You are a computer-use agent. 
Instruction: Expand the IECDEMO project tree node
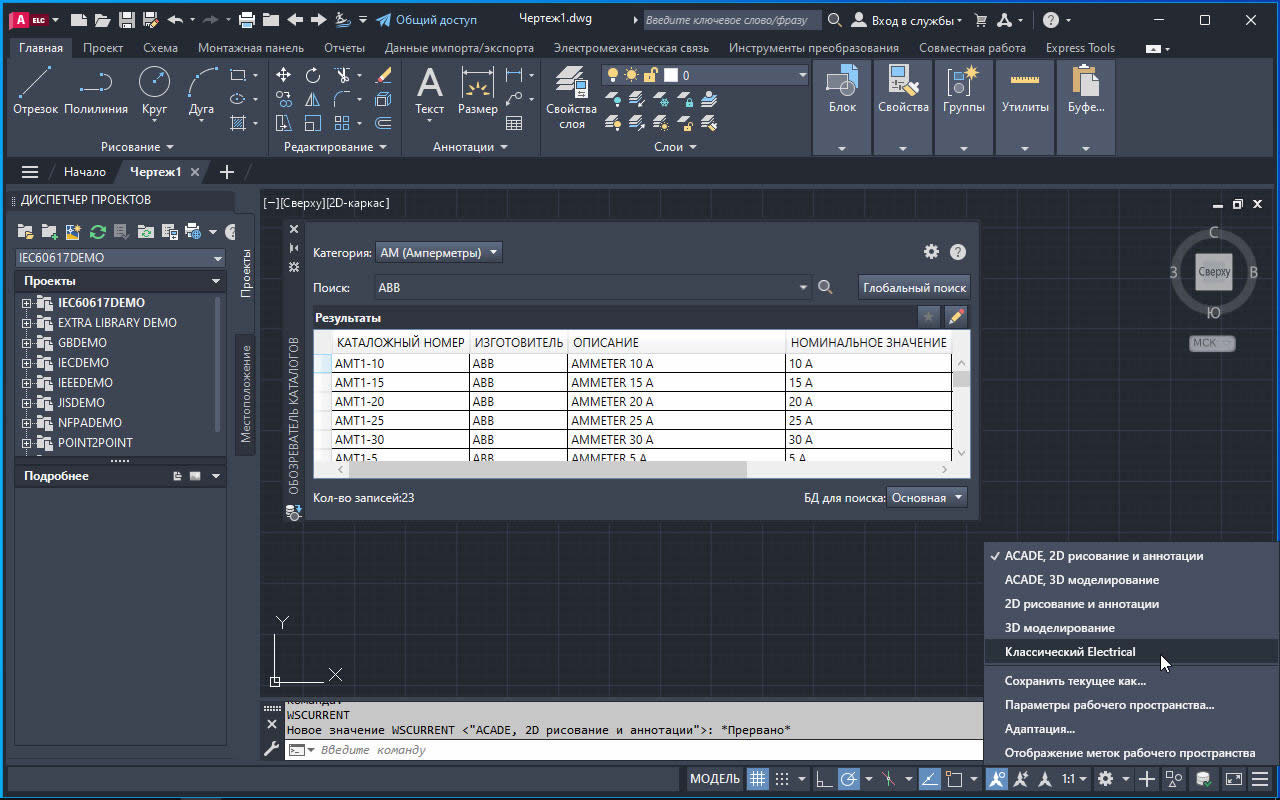pyautogui.click(x=27, y=363)
